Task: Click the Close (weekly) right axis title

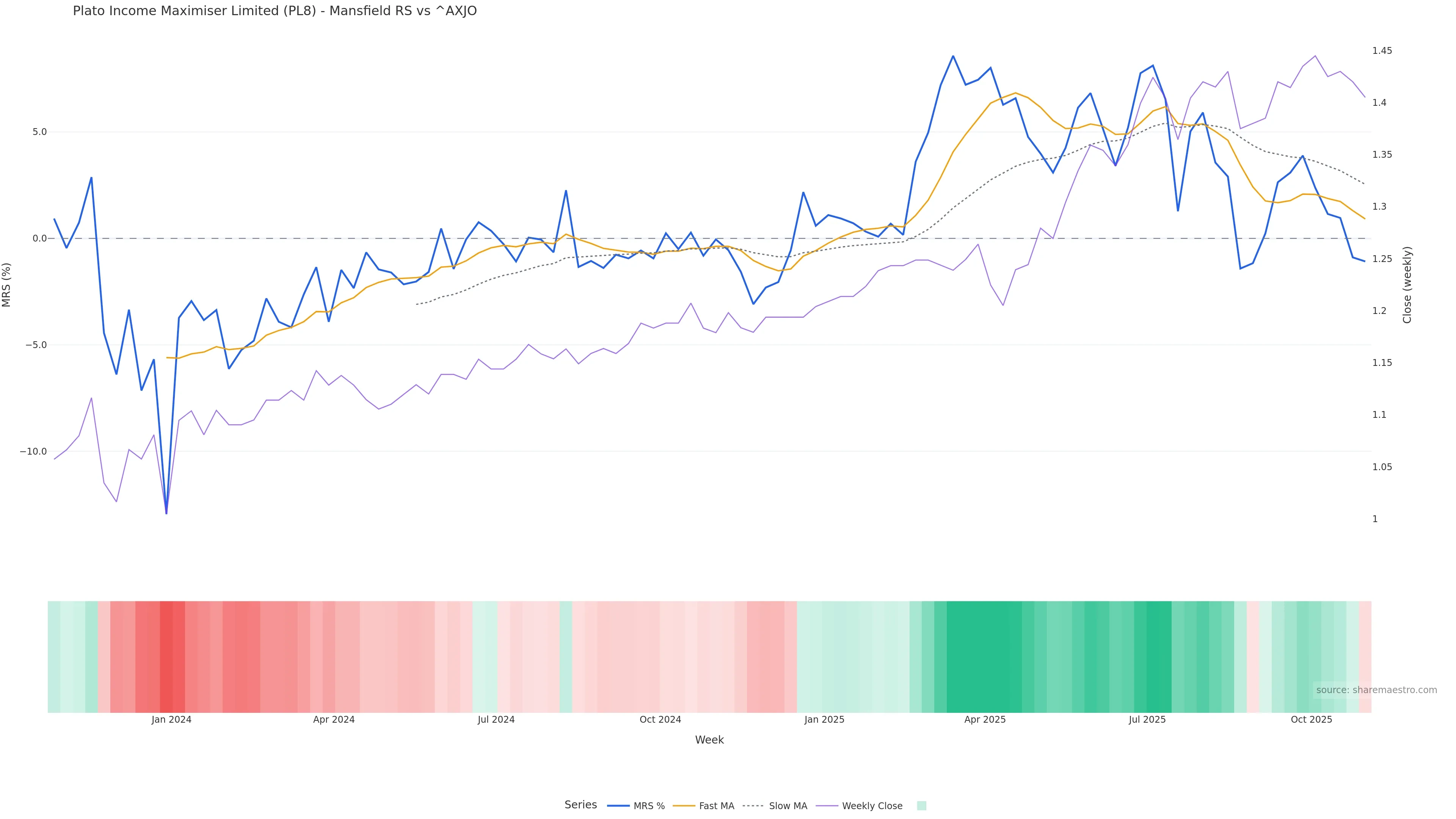Action: click(1407, 285)
